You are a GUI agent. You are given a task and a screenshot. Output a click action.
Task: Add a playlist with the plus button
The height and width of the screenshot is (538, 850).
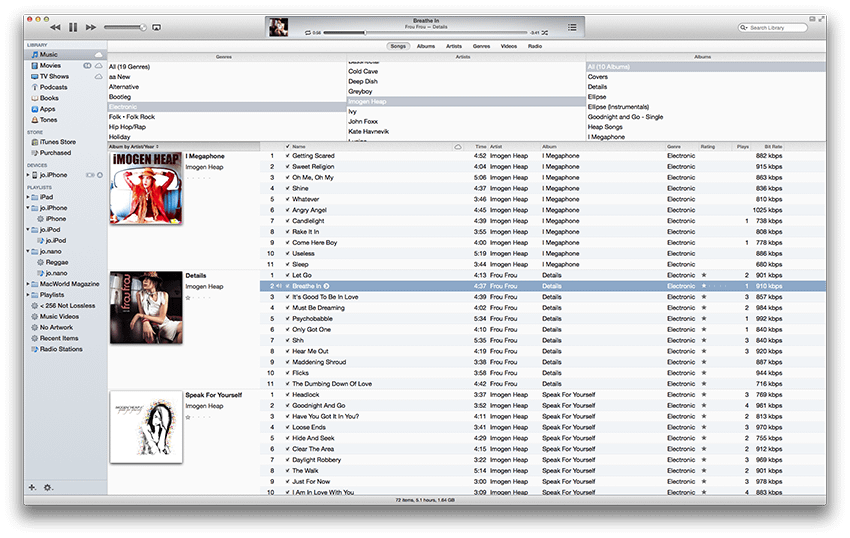pos(32,487)
